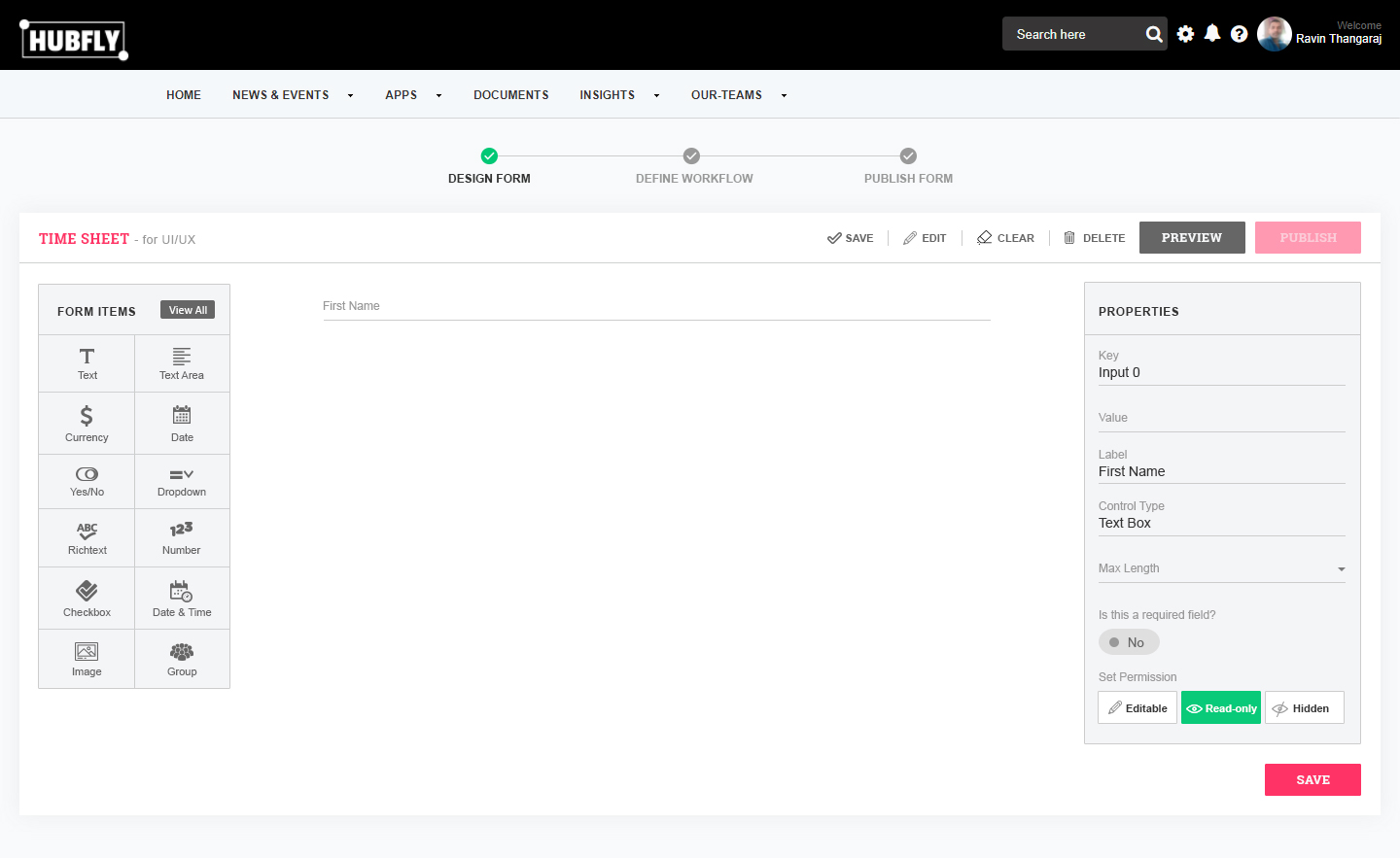Add a Yes/No form item
Image resolution: width=1400 pixels, height=858 pixels.
click(x=87, y=482)
